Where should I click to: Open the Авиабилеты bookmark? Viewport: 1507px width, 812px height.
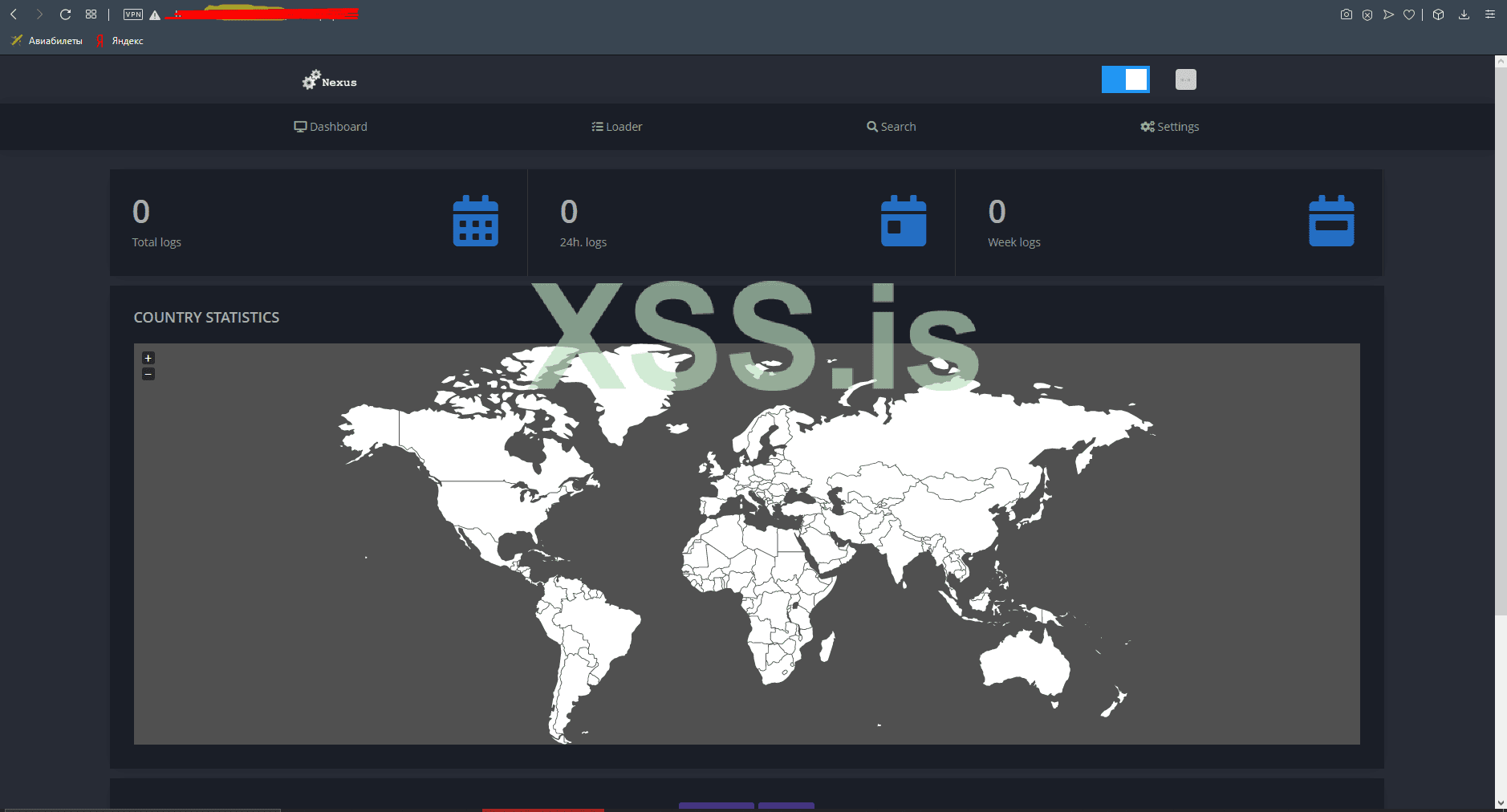47,41
